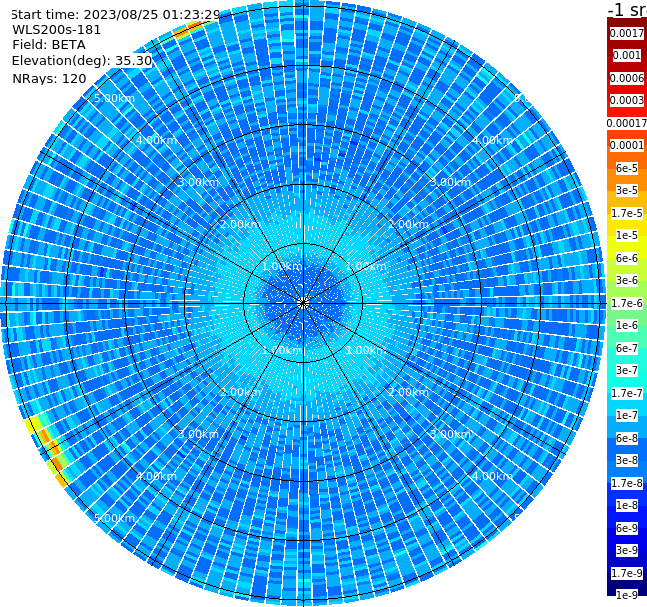Pick the 0.0003 colorbar value
The height and width of the screenshot is (607, 647).
point(627,100)
